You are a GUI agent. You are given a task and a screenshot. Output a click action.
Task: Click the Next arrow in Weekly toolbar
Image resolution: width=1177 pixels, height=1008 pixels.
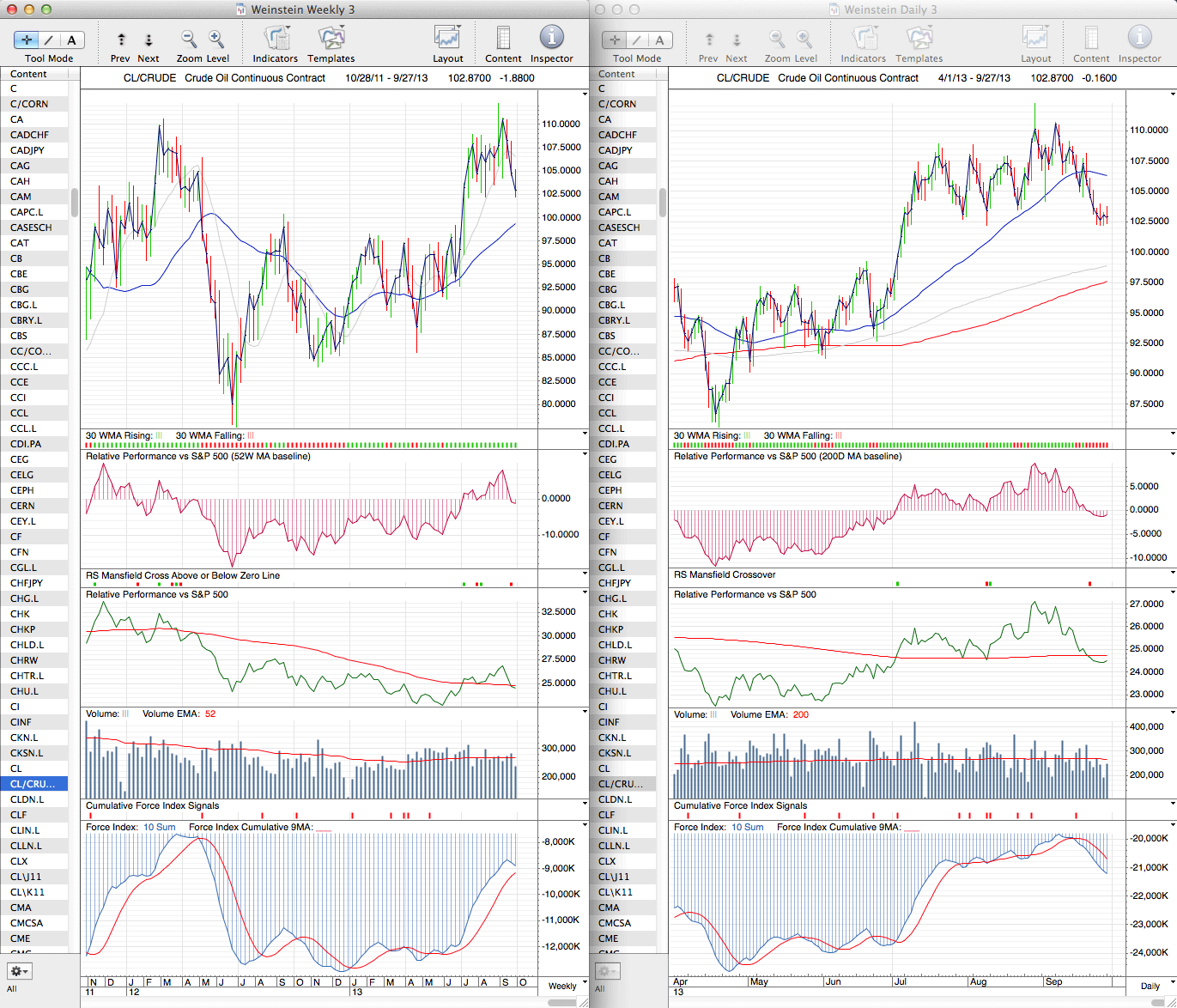click(x=149, y=39)
